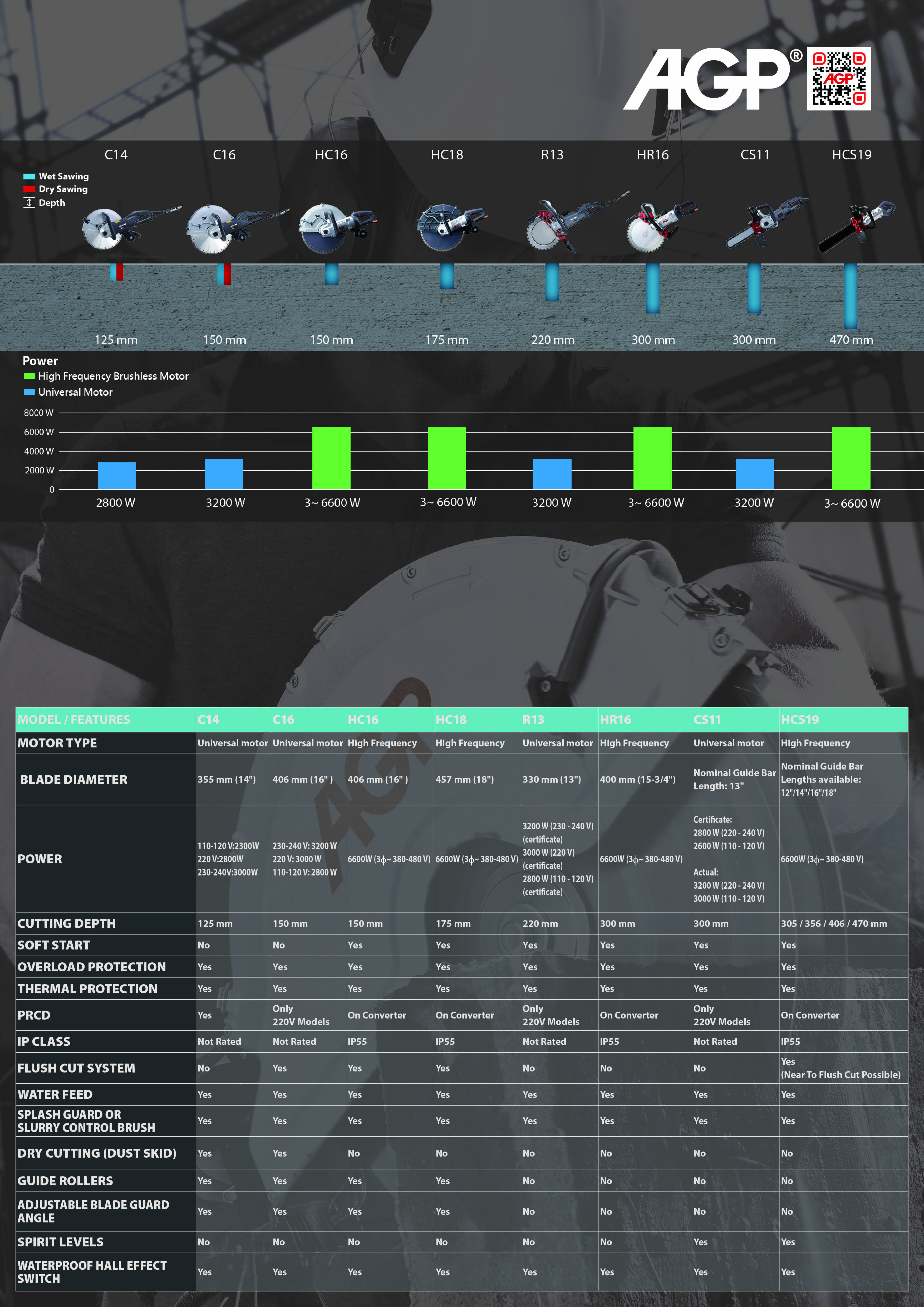This screenshot has height=1307, width=924.
Task: Select the HCS19 chain saw image
Action: pyautogui.click(x=856, y=227)
